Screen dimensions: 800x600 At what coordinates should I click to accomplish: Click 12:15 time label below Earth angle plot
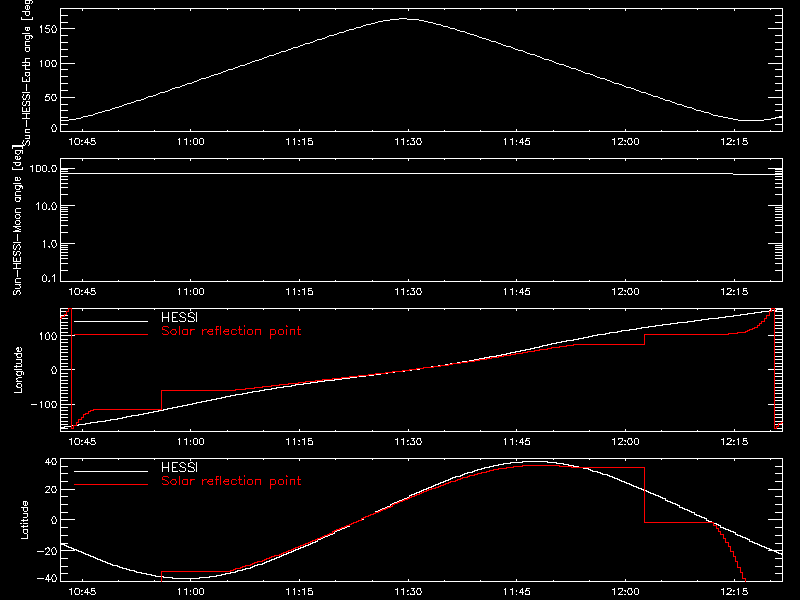point(734,142)
